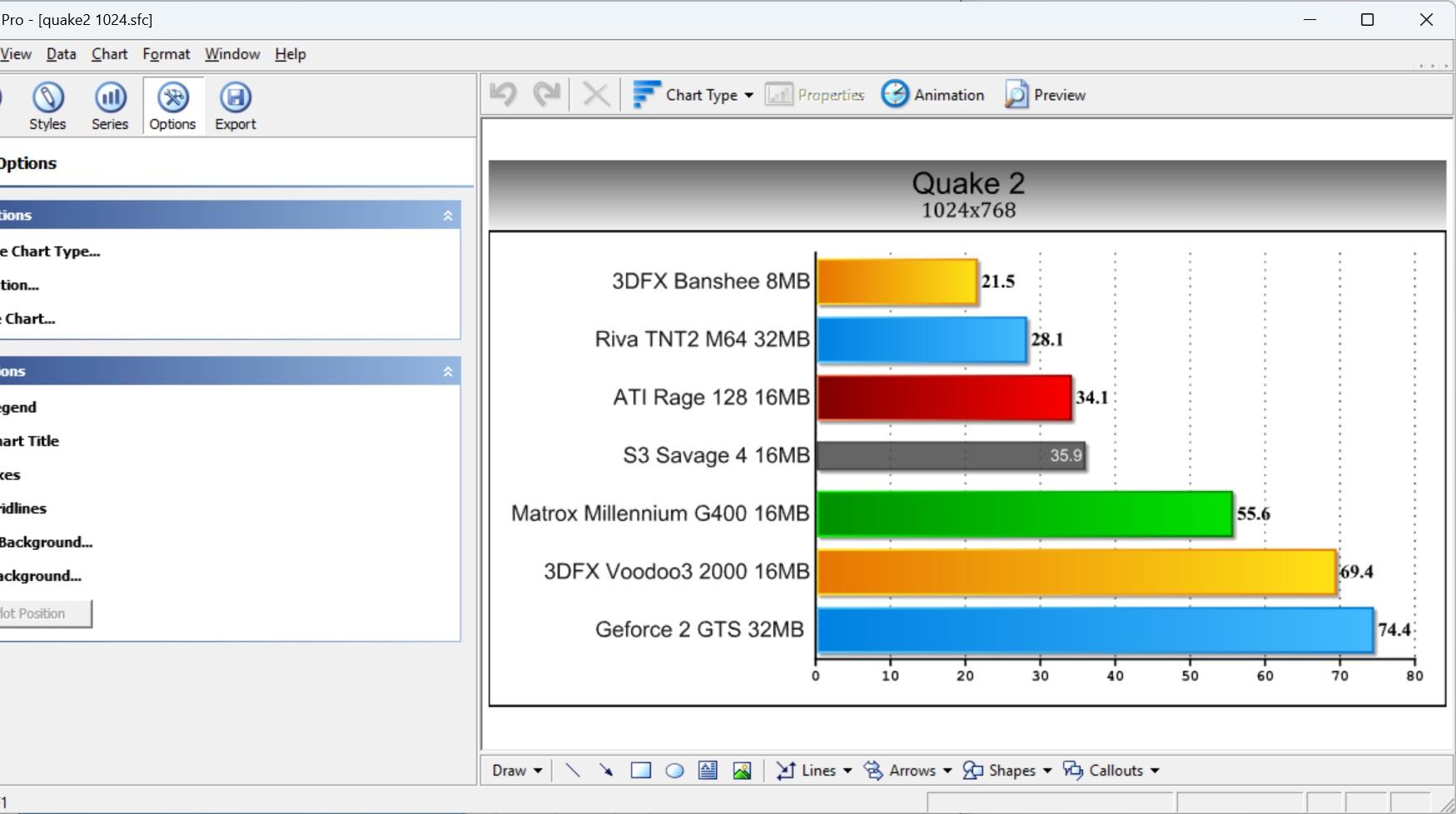Open the Data menu
Image resolution: width=1456 pixels, height=814 pixels.
point(61,54)
